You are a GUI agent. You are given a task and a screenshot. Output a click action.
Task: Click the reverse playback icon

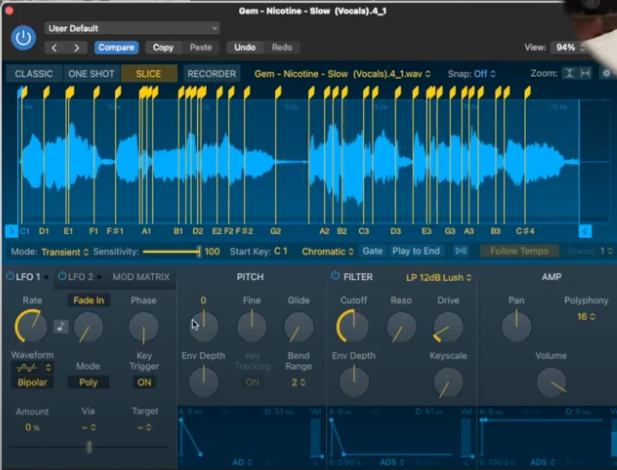point(461,251)
